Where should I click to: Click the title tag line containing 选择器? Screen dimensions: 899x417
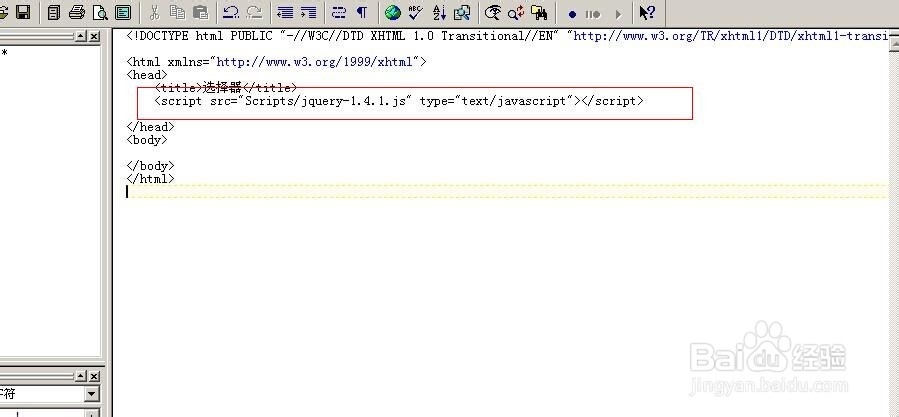point(226,88)
